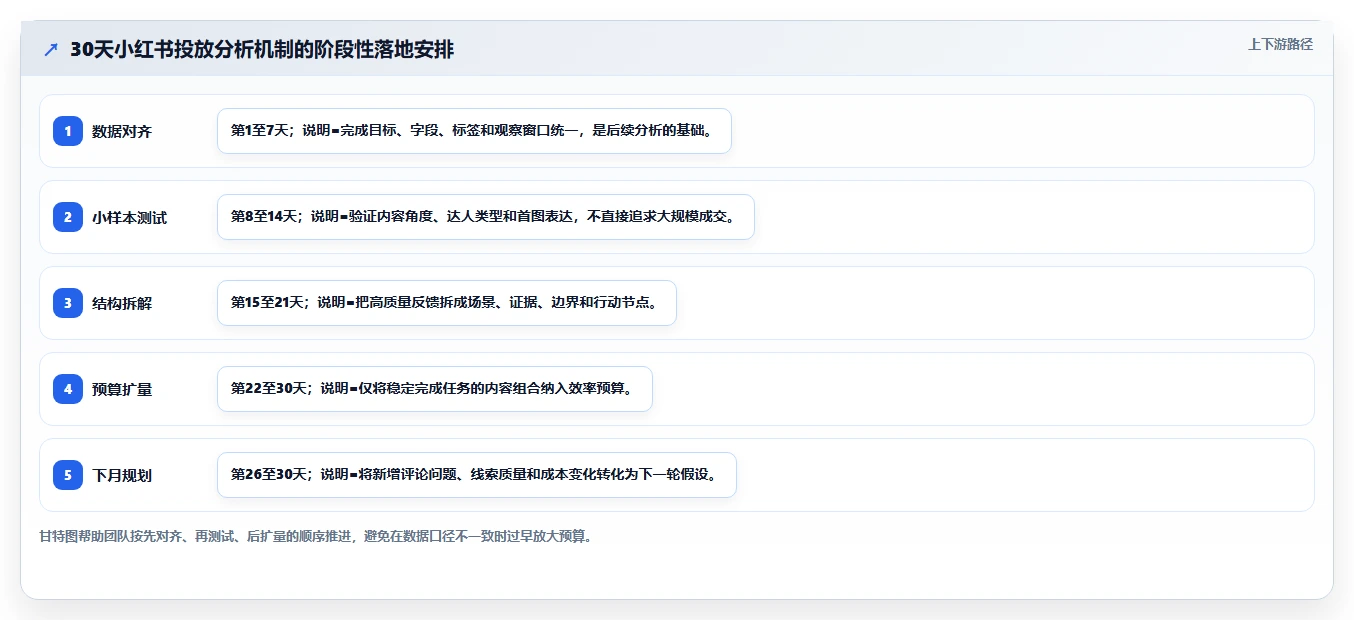This screenshot has width=1354, height=620.
Task: Click the 第1至7天 description box
Action: [x=474, y=131]
